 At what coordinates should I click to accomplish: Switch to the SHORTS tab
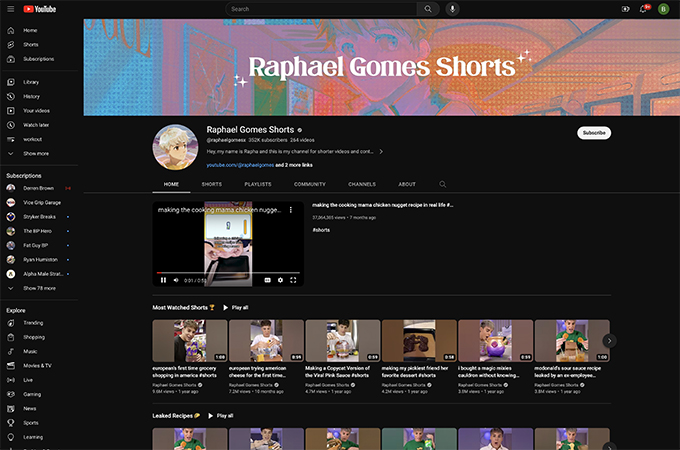(x=212, y=184)
